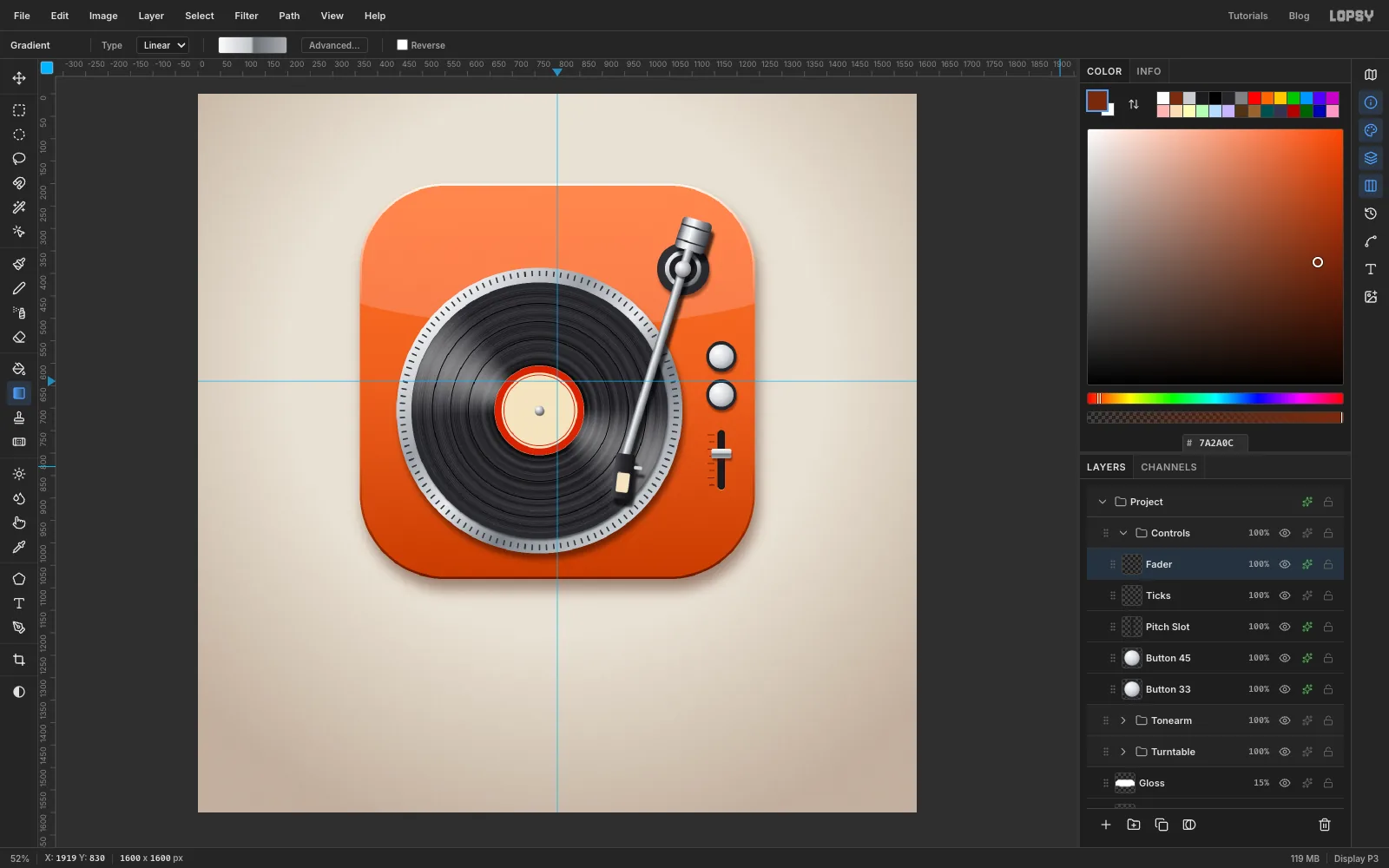Image resolution: width=1389 pixels, height=868 pixels.
Task: Hide the Gloss layer
Action: (1285, 783)
